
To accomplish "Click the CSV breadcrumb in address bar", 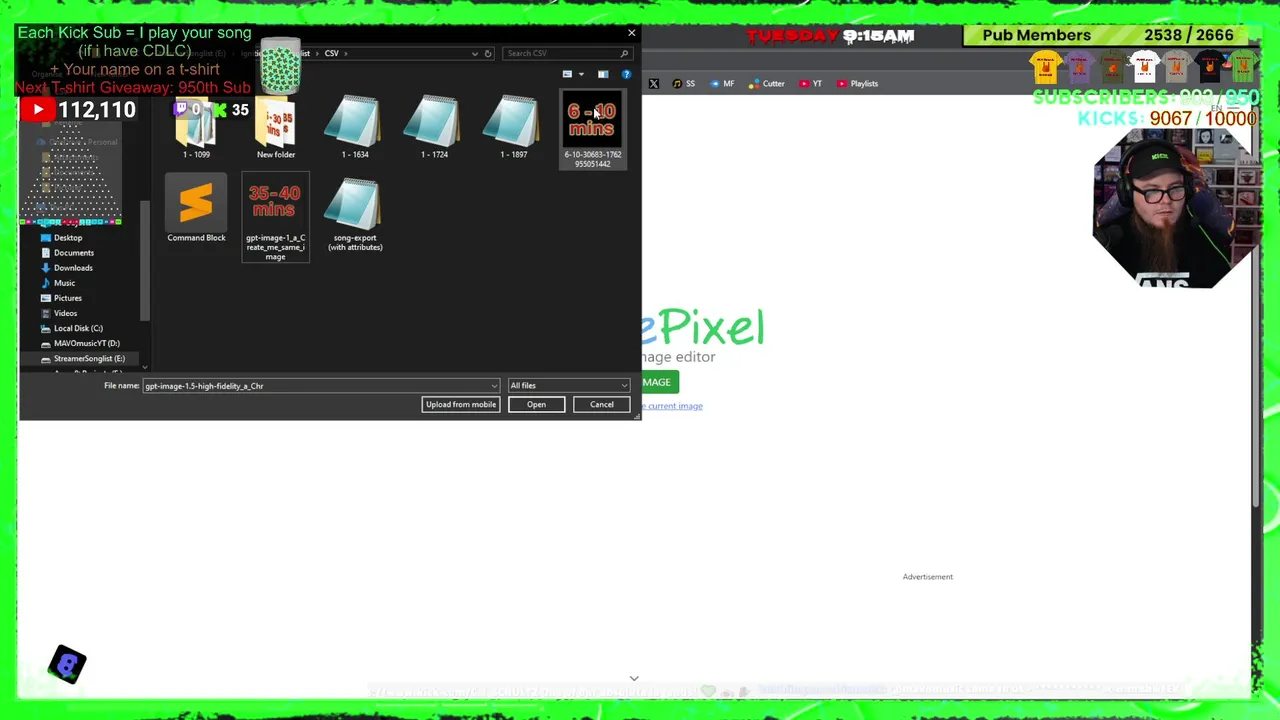I will tap(331, 54).
